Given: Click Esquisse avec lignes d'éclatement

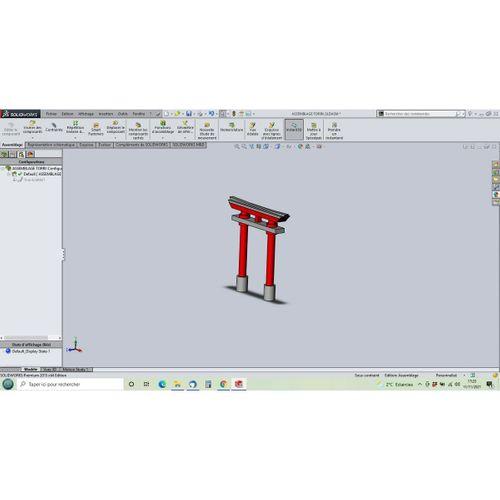Looking at the screenshot, I should [x=272, y=132].
